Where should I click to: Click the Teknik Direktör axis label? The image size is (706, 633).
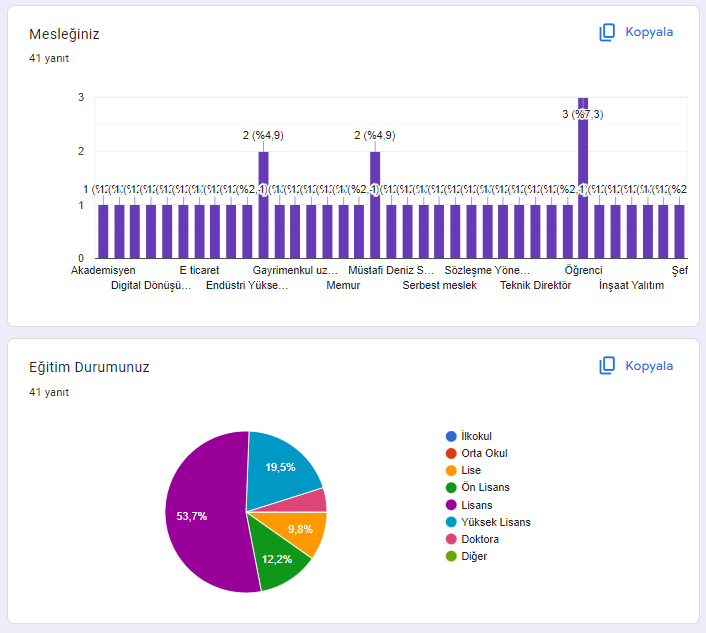pyautogui.click(x=535, y=285)
